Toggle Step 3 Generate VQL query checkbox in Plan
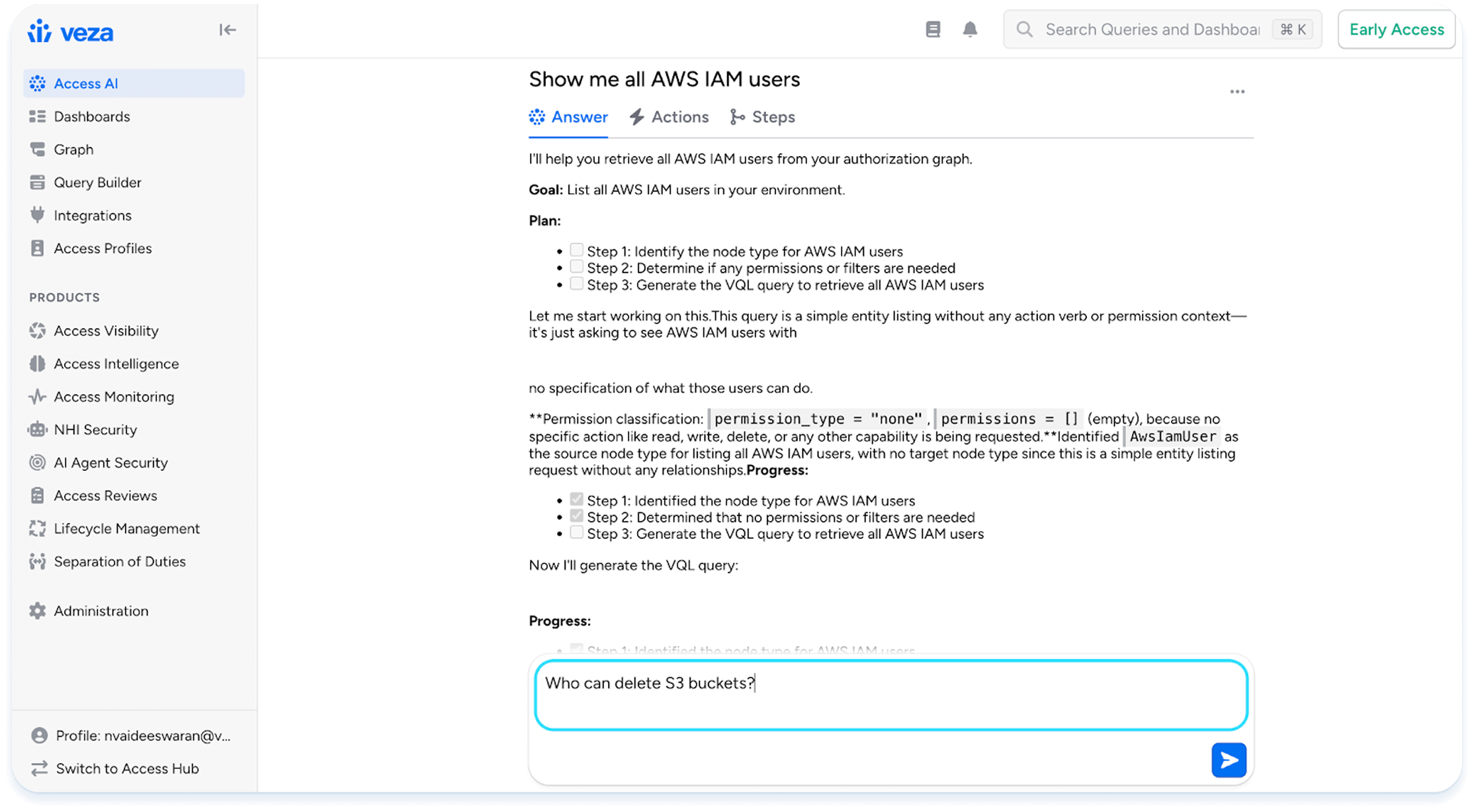The image size is (1474, 812). [x=576, y=284]
